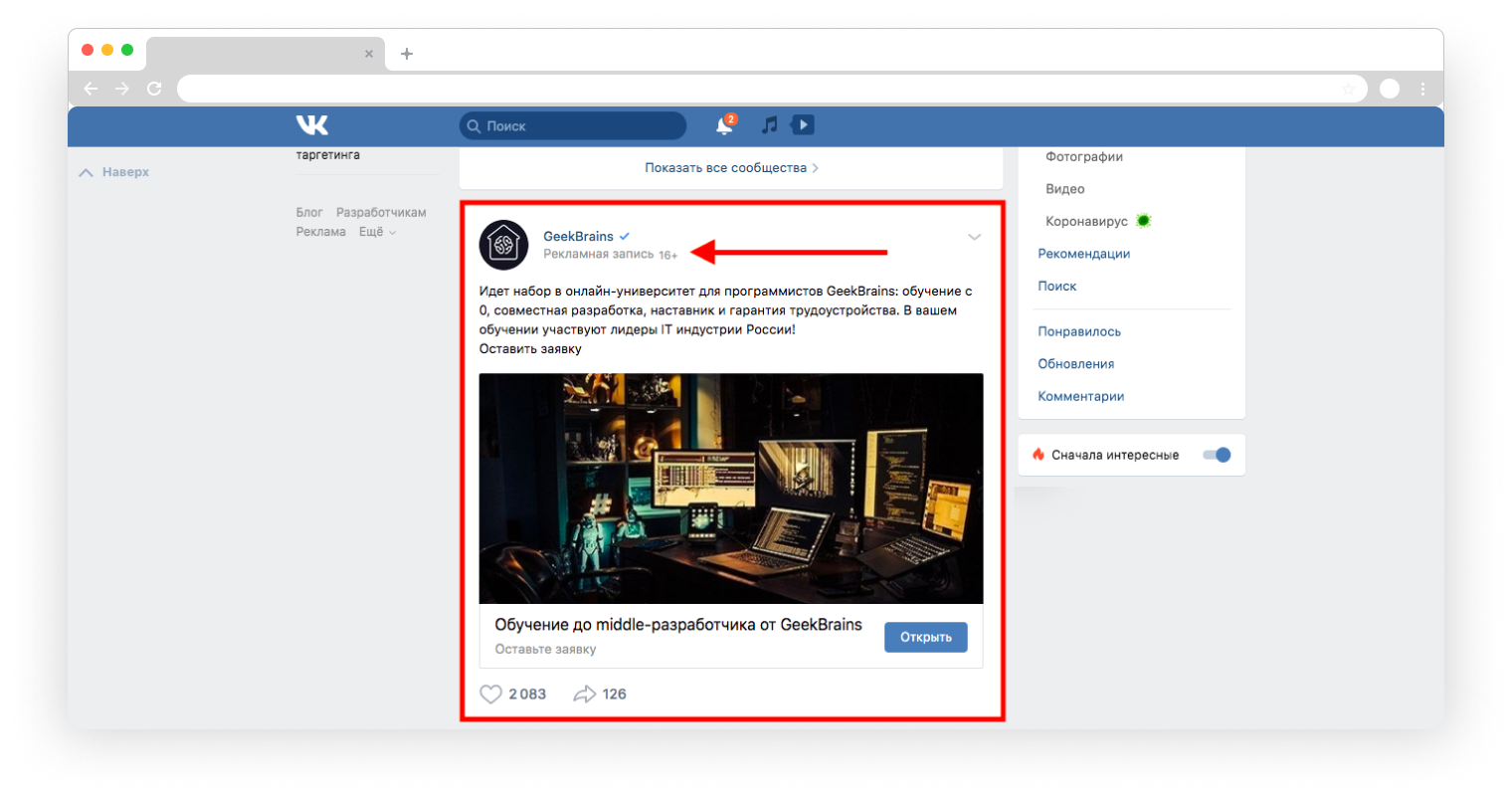1512x797 pixels.
Task: Open the Поиск item in right sidebar
Action: click(x=1057, y=286)
